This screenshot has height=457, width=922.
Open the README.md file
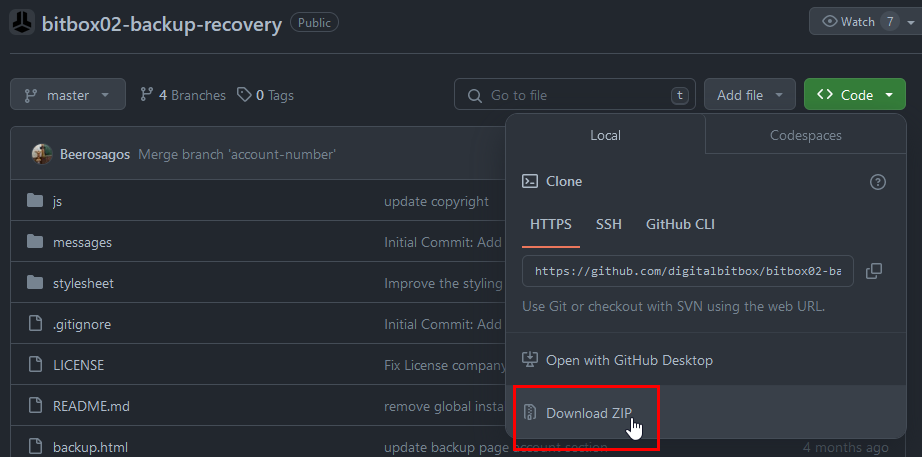(91, 406)
